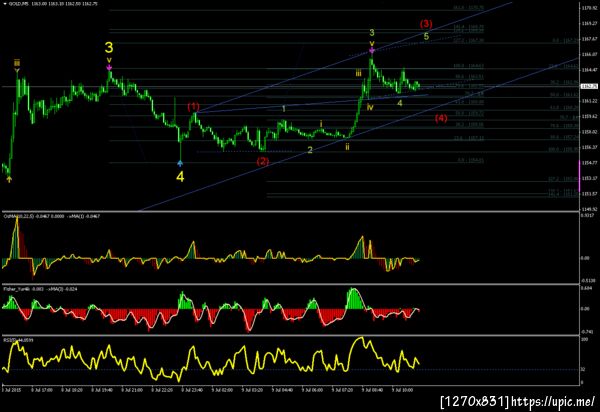Select the large yellow wave 3 label
600x412 pixels.
[x=109, y=48]
